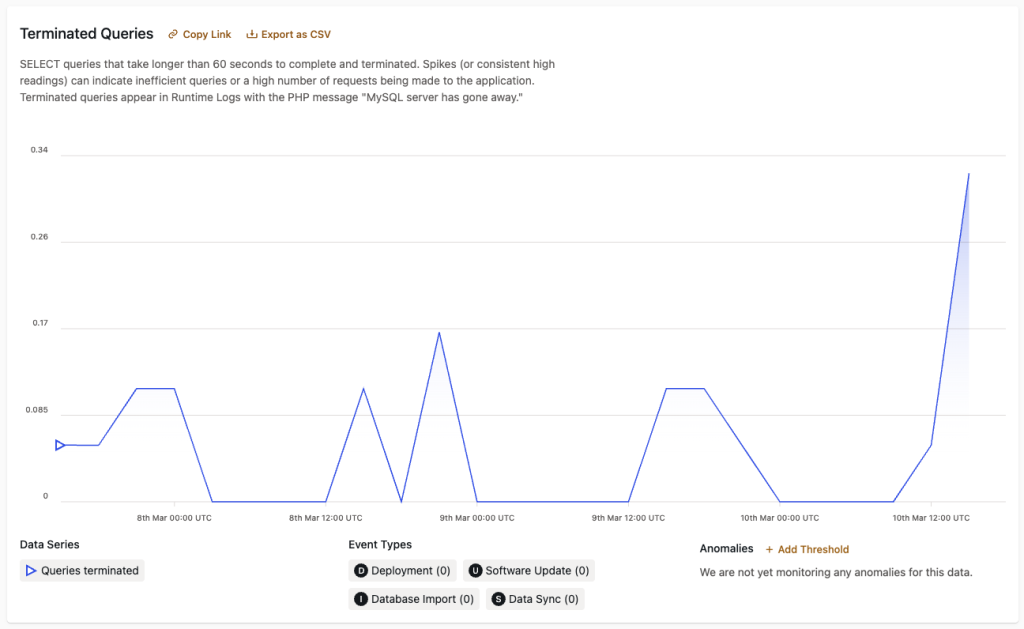The height and width of the screenshot is (629, 1024).
Task: Click the blue triangle marker at chart start
Action: (x=60, y=445)
